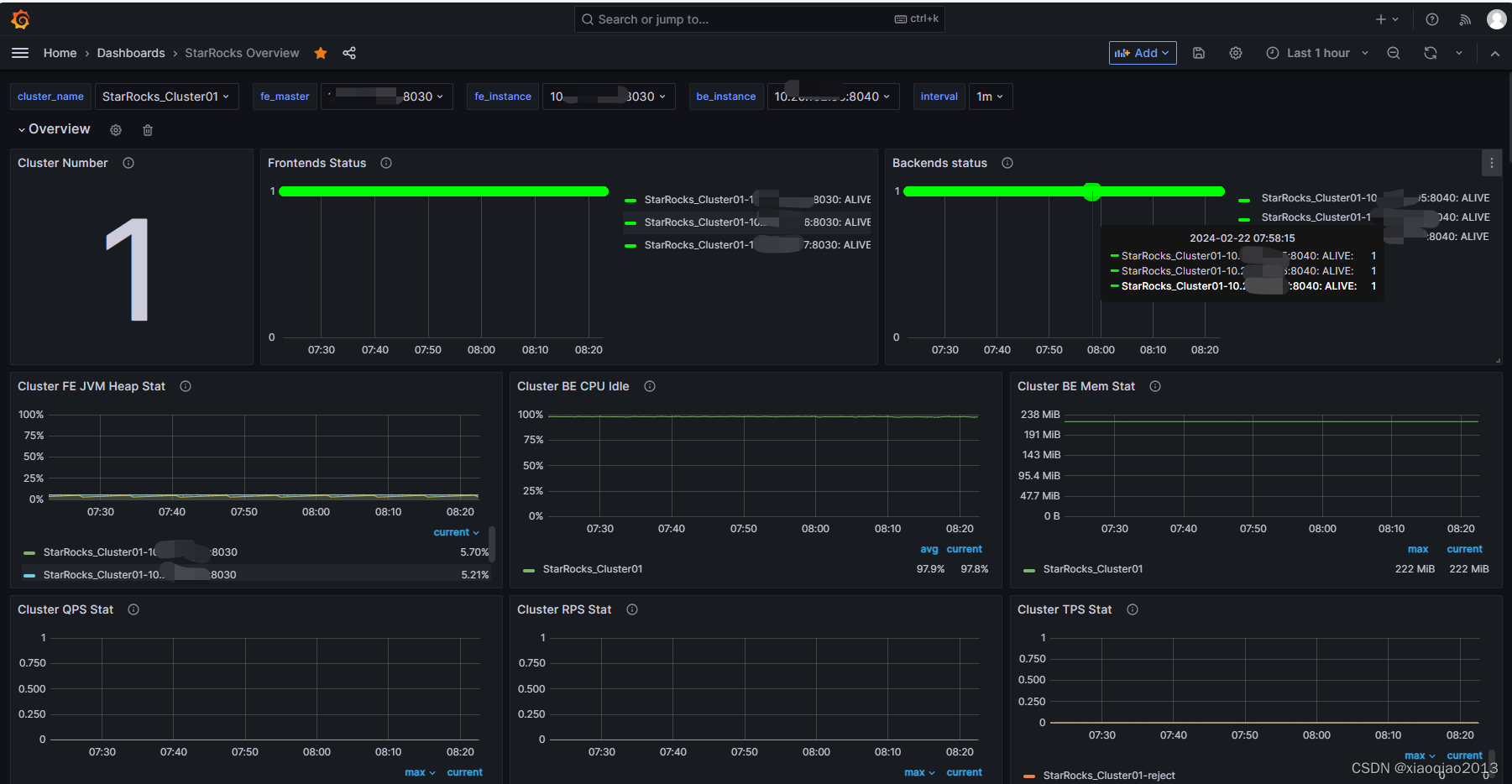
Task: Click the Cluster Number value 1
Action: 128,269
